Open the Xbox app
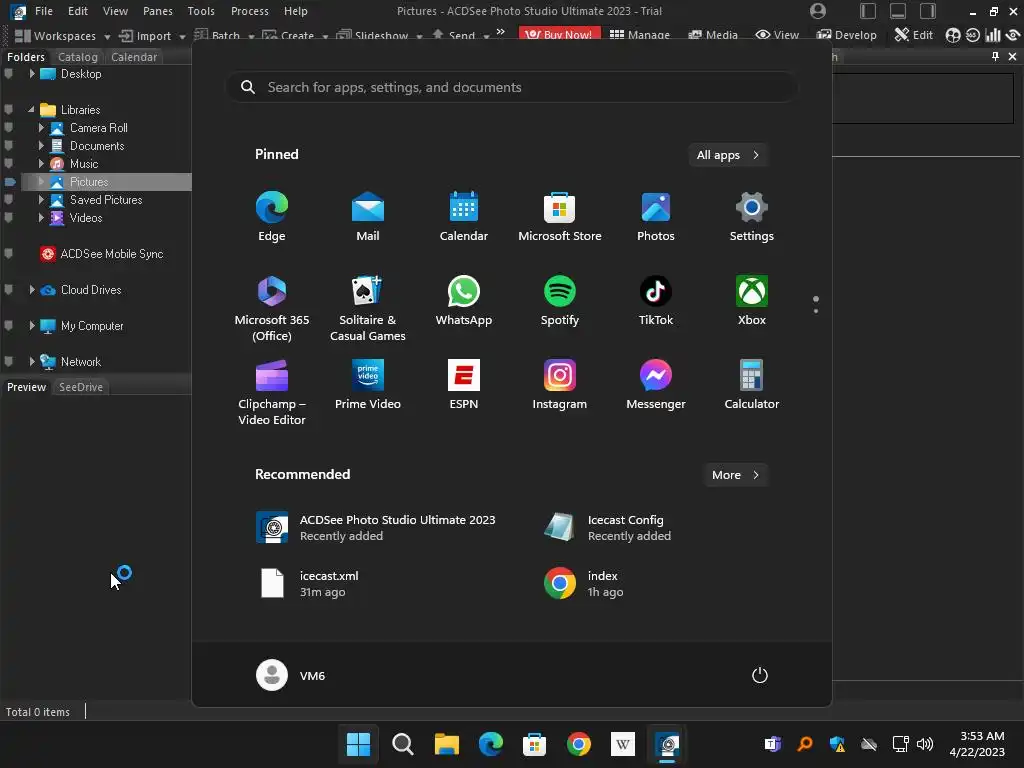 pyautogui.click(x=752, y=301)
